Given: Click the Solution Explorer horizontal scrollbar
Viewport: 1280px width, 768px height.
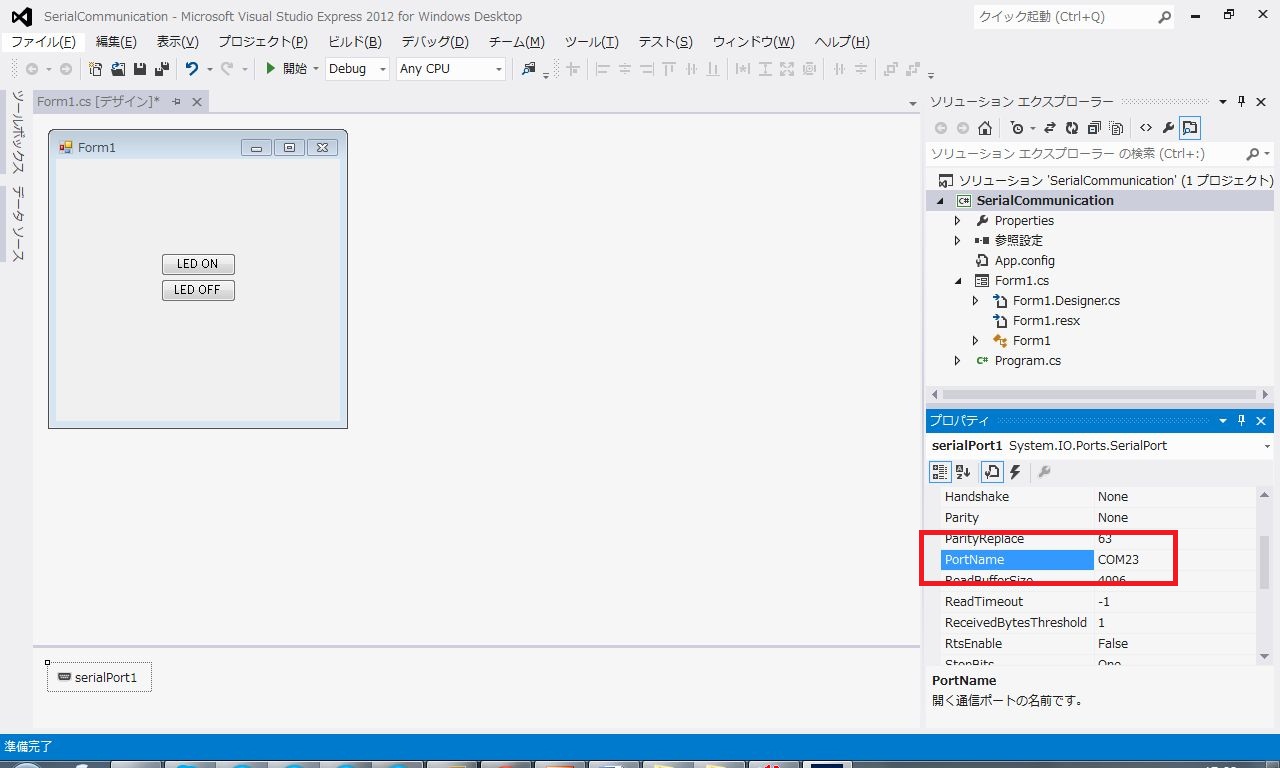Looking at the screenshot, I should (x=1099, y=394).
